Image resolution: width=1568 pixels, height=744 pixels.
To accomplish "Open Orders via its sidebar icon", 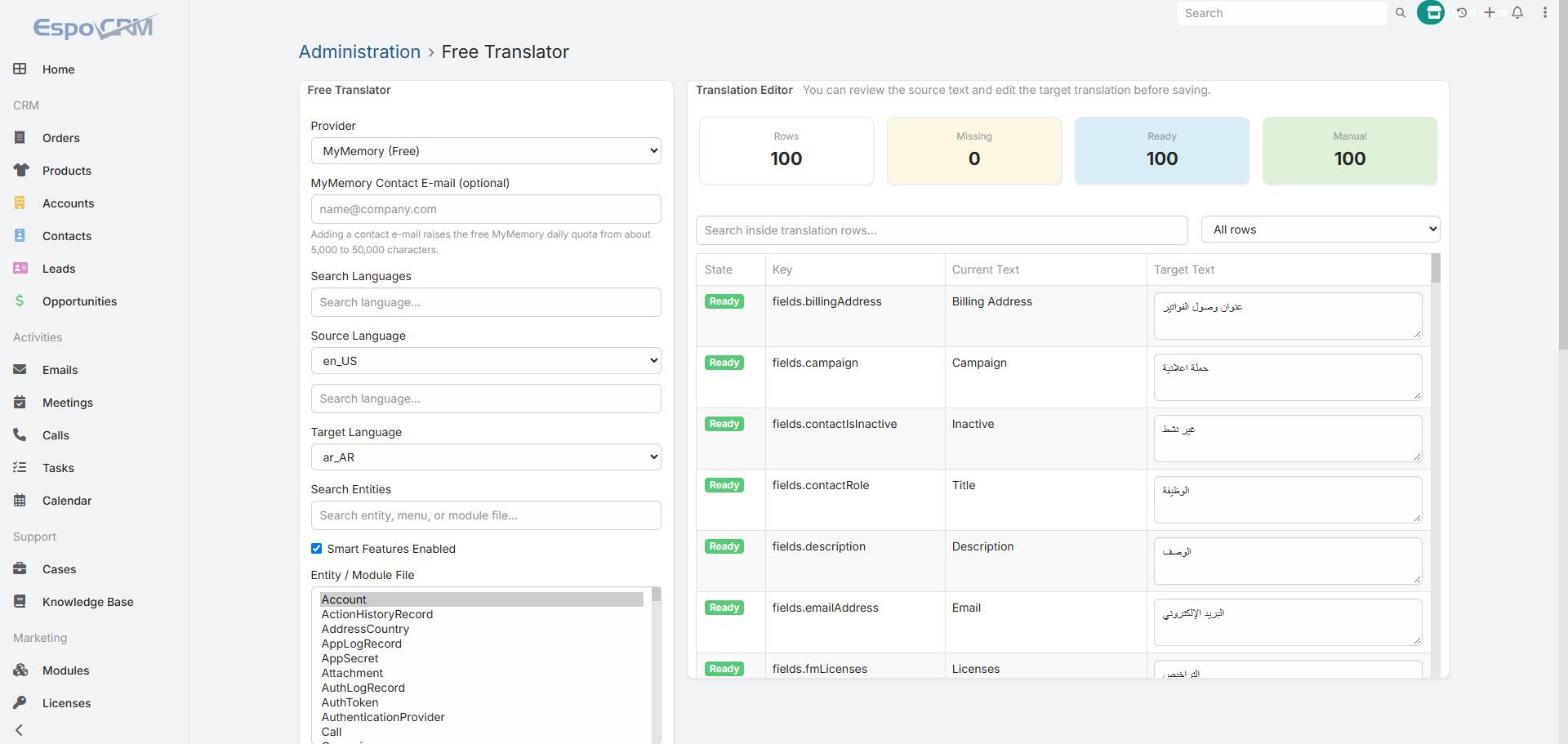I will (19, 138).
